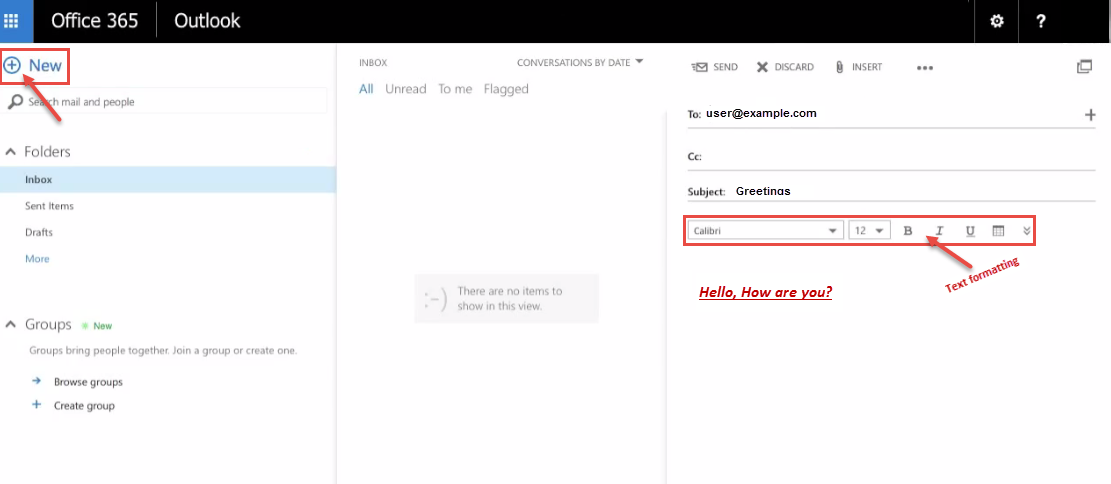Click message body text Hello, How are you?
Image resolution: width=1111 pixels, height=484 pixels.
tap(765, 292)
